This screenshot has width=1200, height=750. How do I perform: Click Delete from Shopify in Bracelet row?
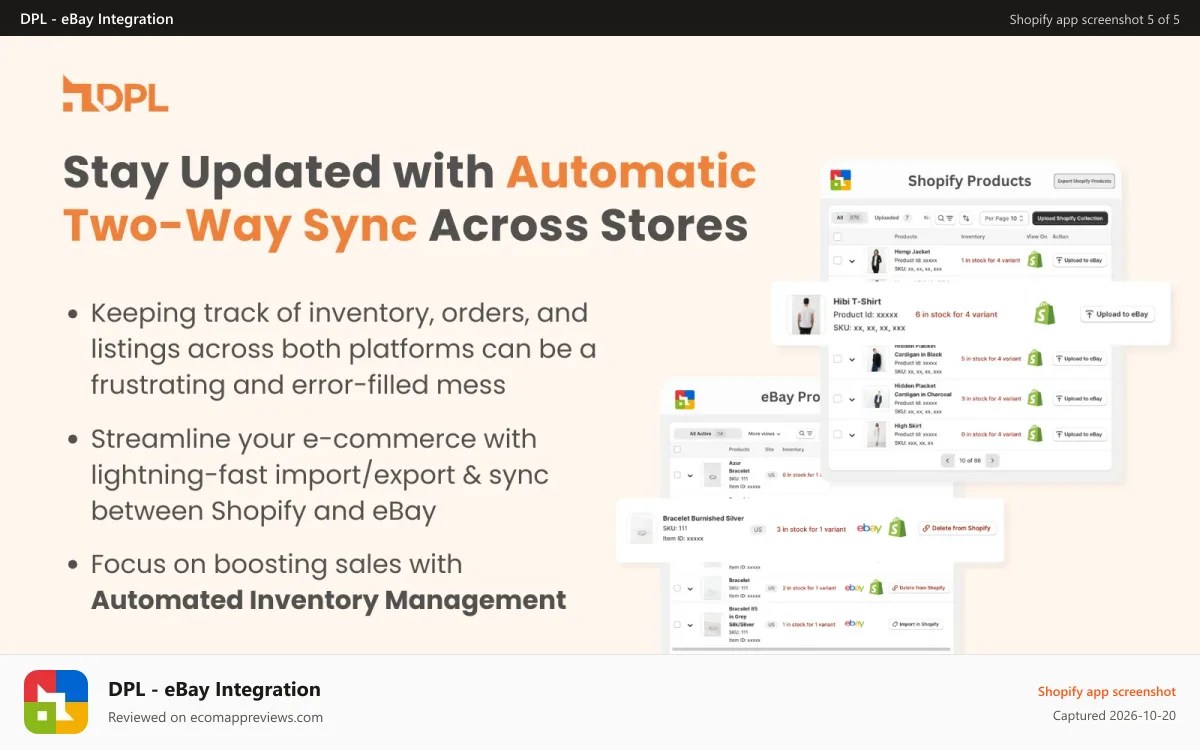(918, 588)
